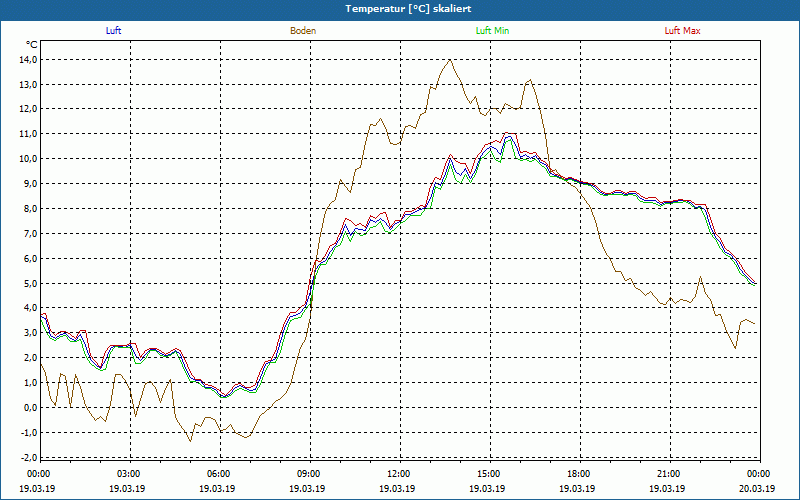Click the '06:00' time label on x-axis

click(218, 474)
